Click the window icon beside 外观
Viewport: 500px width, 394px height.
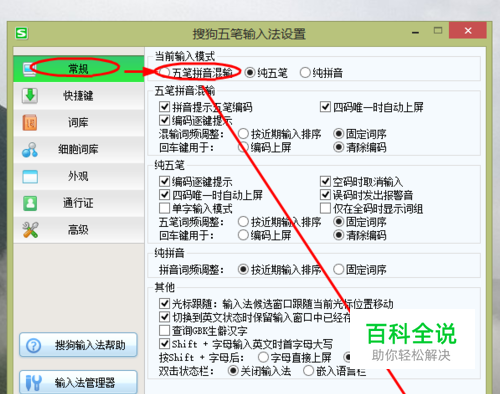(30, 176)
